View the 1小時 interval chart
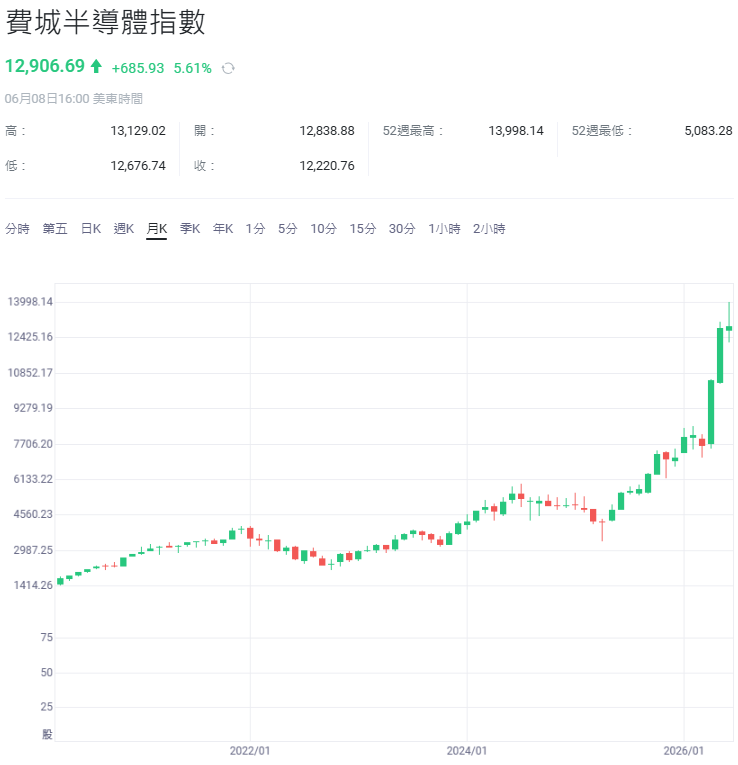The image size is (738, 765). (x=444, y=228)
